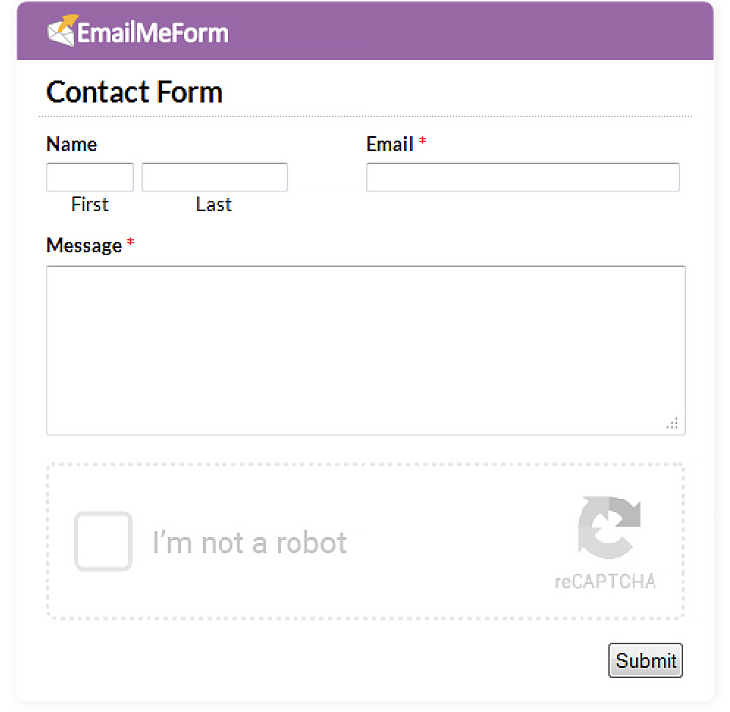This screenshot has width=730, height=712.
Task: Click the Last sublabel under name box
Action: (x=214, y=204)
